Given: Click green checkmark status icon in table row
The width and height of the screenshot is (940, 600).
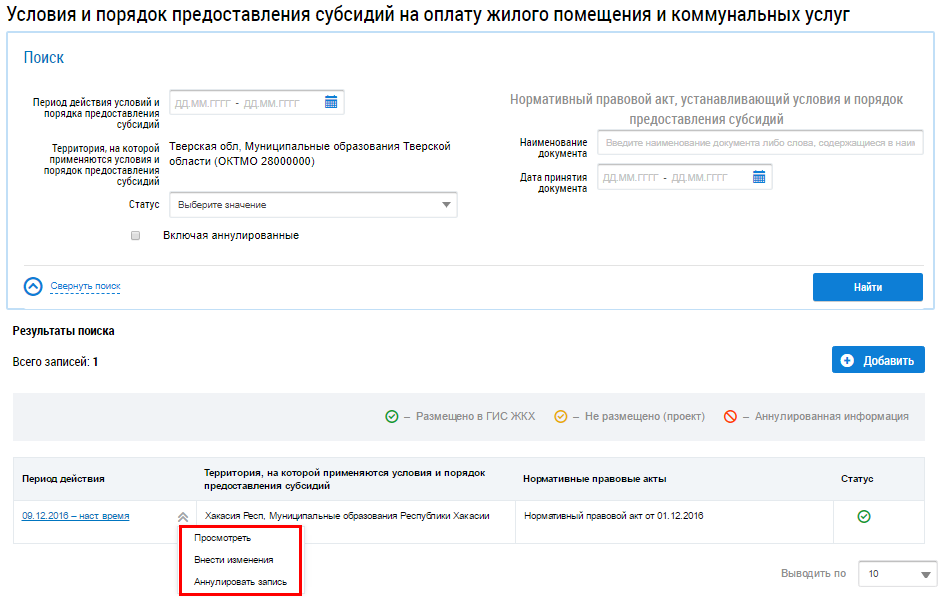Looking at the screenshot, I should tap(864, 516).
